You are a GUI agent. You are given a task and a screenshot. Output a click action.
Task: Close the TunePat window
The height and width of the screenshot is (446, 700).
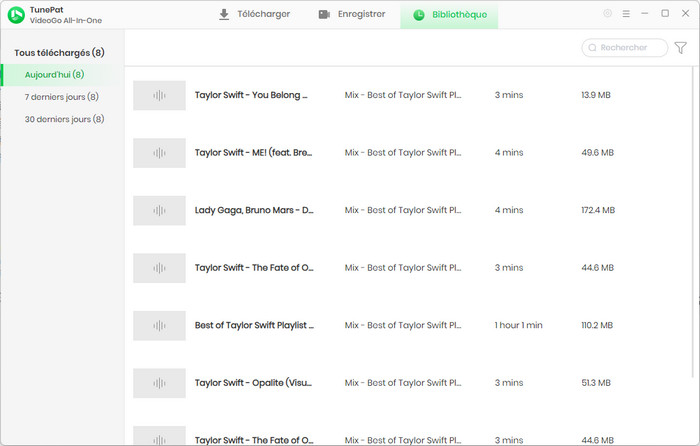(x=685, y=13)
